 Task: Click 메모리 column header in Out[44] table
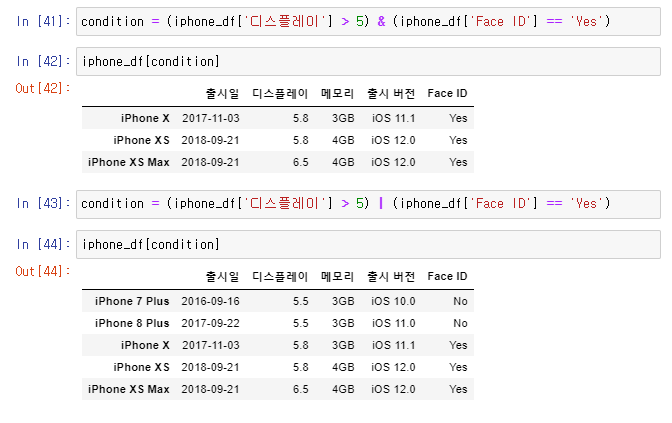pyautogui.click(x=338, y=276)
